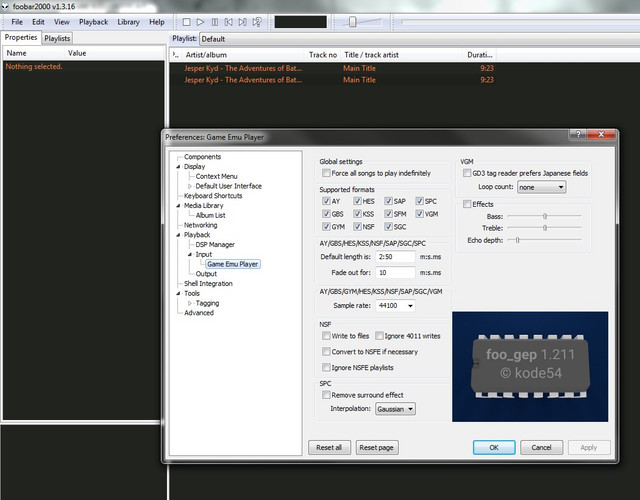
Task: Toggle the NSF format checkbox
Action: pyautogui.click(x=358, y=227)
